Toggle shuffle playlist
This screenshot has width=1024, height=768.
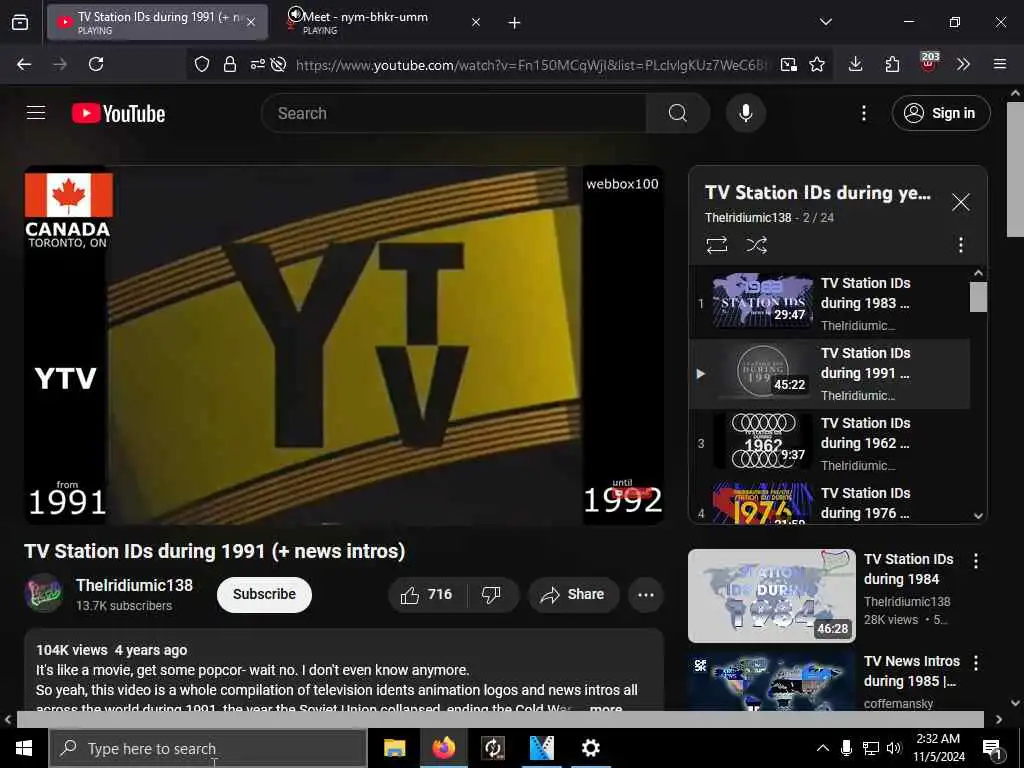(x=756, y=245)
